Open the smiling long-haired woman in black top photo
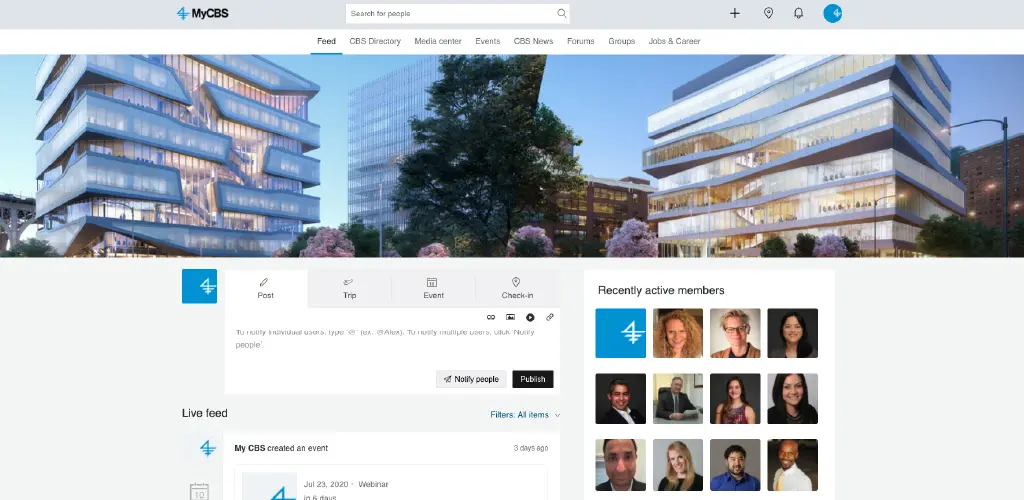Image resolution: width=1024 pixels, height=500 pixels. point(793,398)
